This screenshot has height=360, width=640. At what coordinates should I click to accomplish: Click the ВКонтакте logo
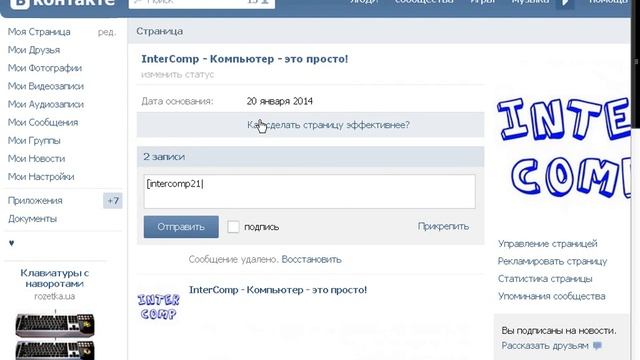[62, 3]
